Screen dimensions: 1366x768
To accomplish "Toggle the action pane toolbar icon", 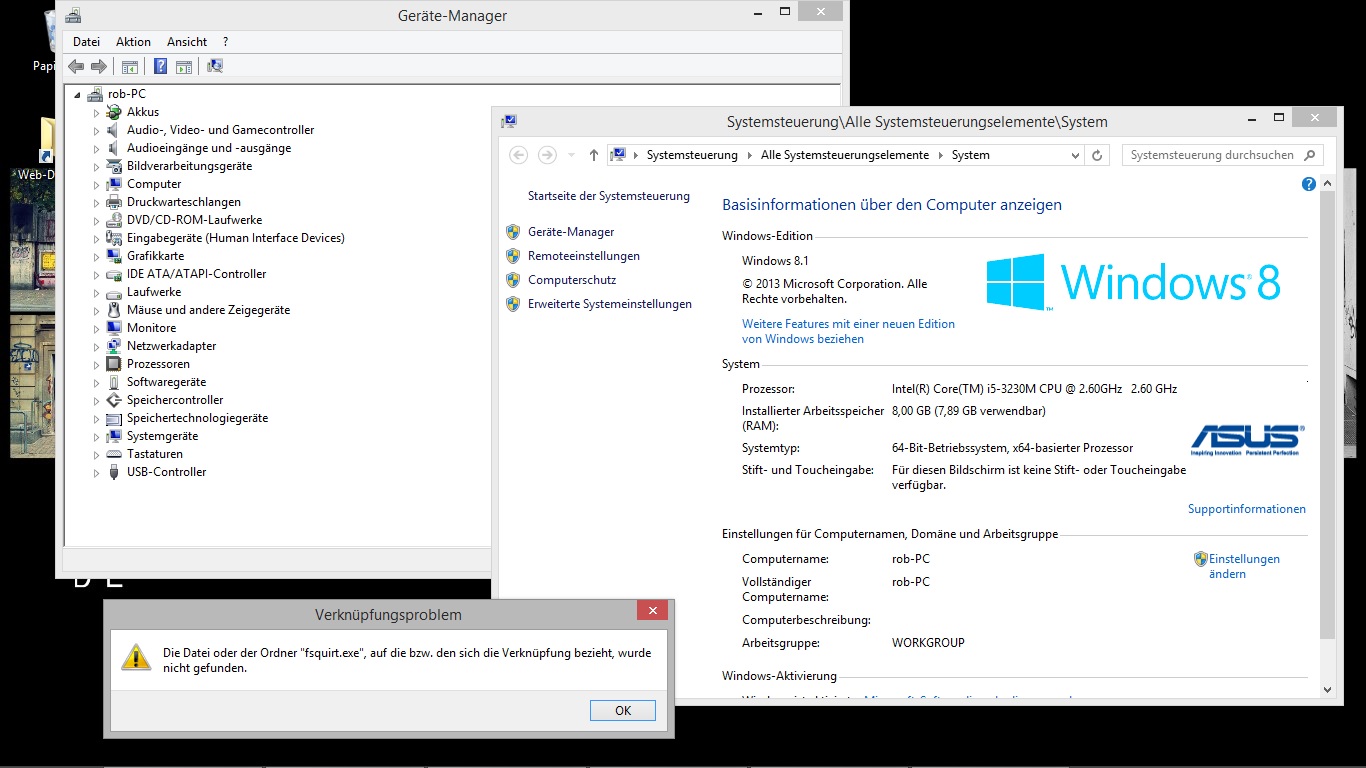I will coord(184,67).
